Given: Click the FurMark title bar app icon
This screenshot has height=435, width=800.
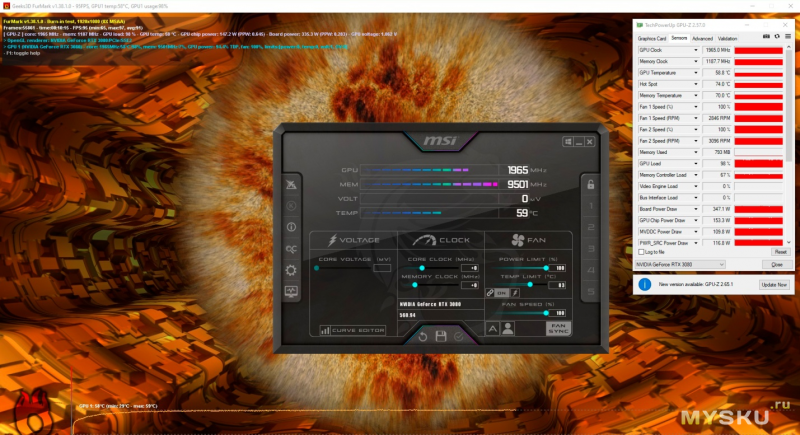Looking at the screenshot, I should [6, 6].
